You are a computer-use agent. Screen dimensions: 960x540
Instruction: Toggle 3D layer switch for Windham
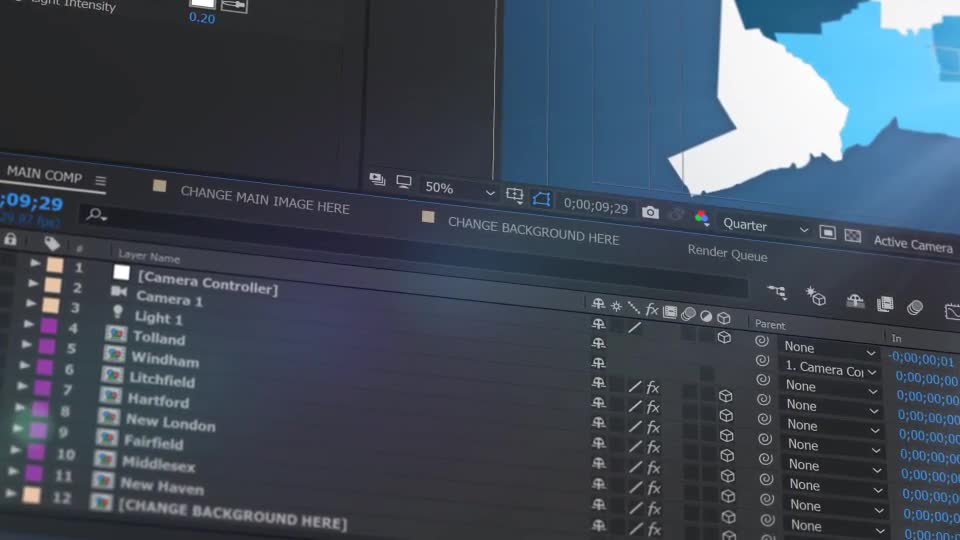pos(726,416)
